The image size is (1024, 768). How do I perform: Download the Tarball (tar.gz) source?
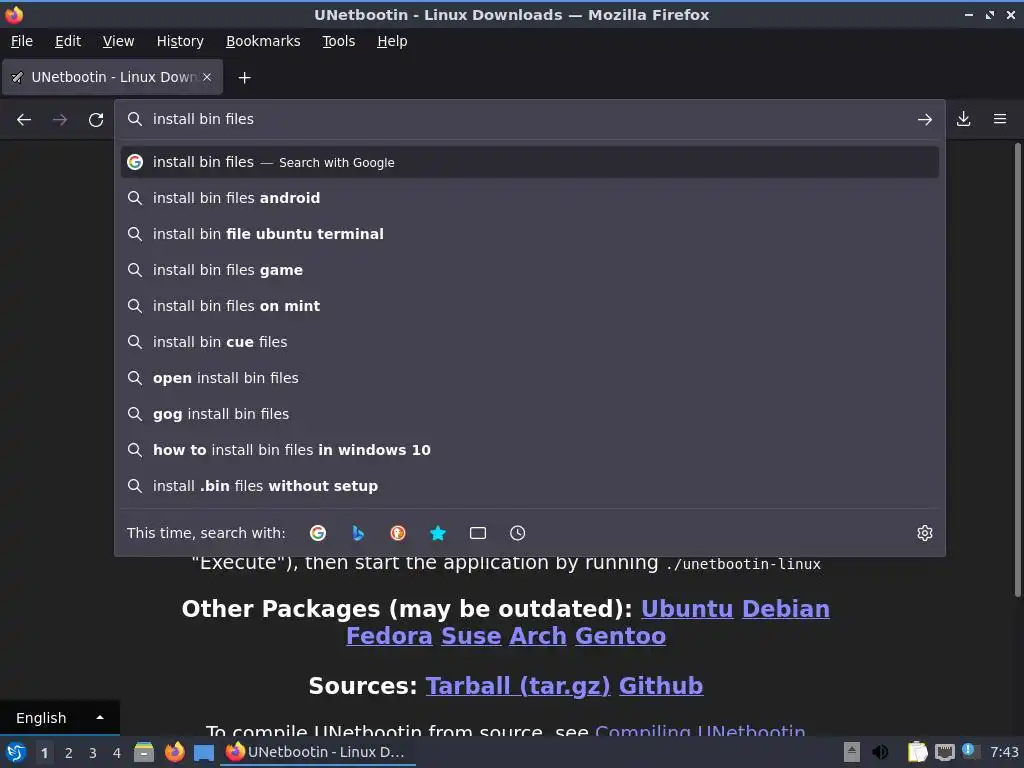[x=518, y=686]
